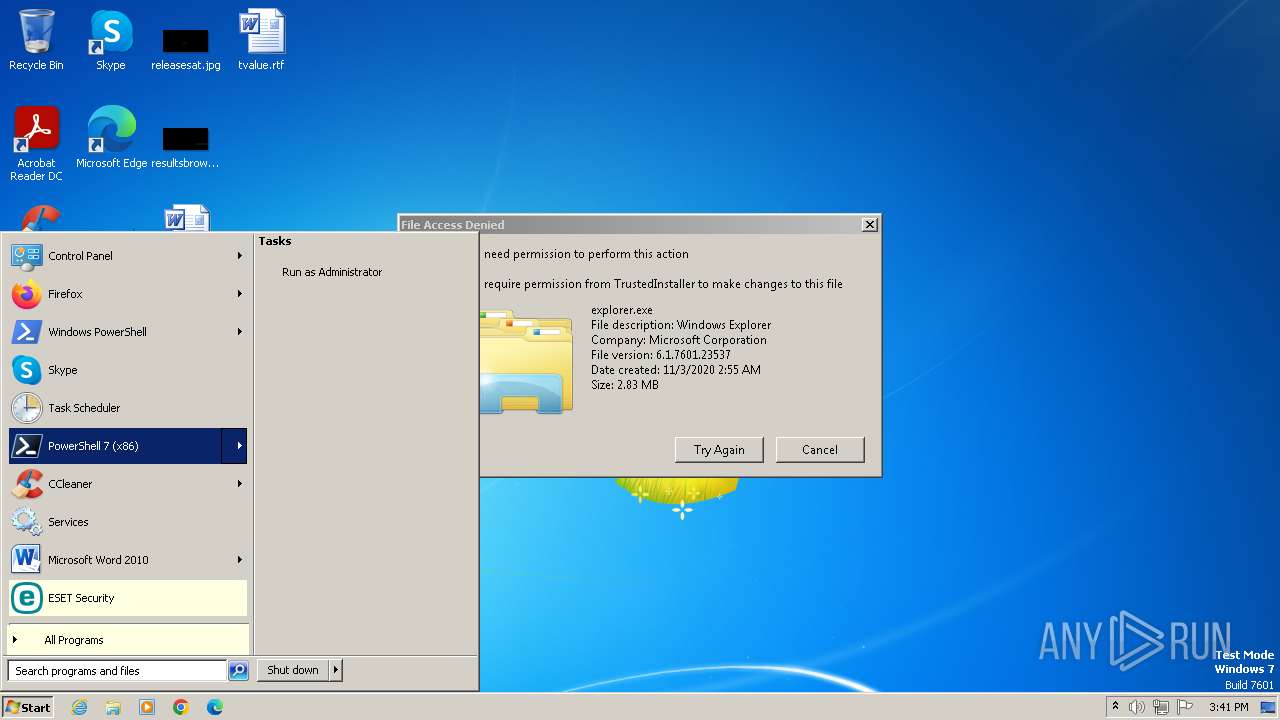Choose Run as Administrator task
1280x720 pixels.
click(332, 272)
